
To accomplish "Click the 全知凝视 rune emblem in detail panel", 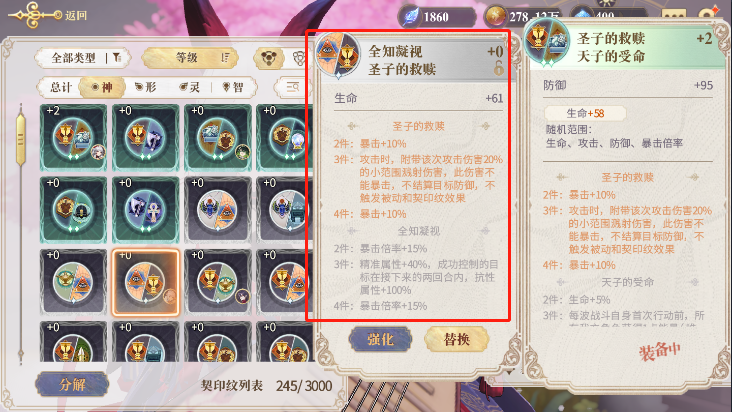I will pos(338,55).
